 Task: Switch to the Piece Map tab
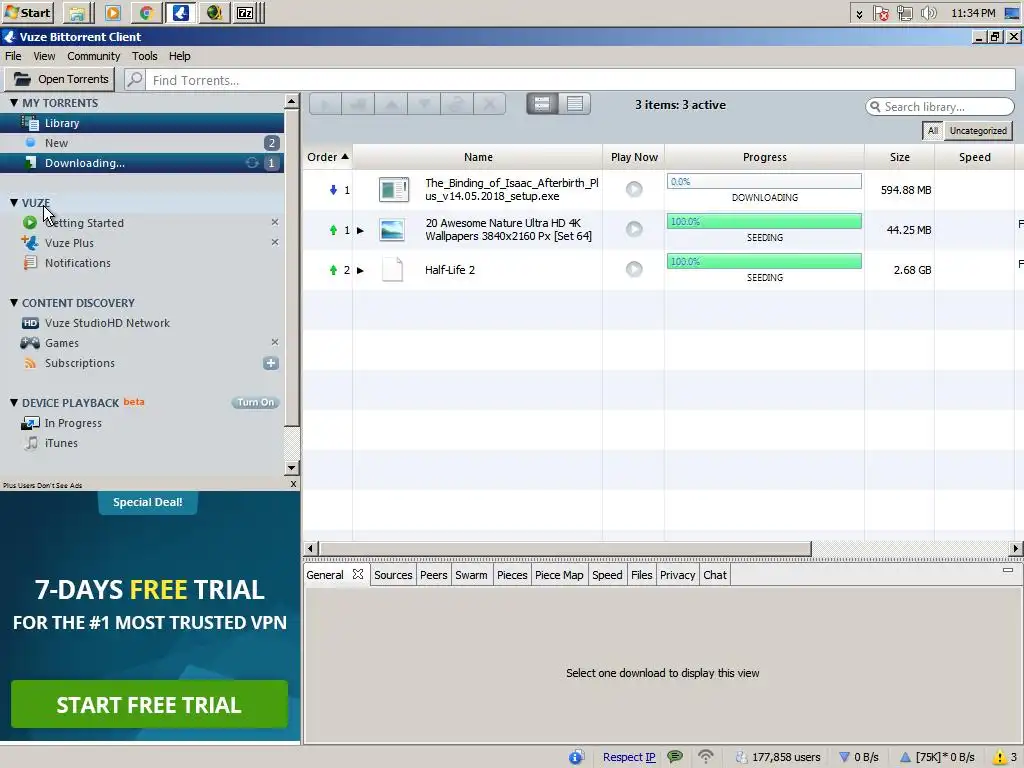pos(559,575)
